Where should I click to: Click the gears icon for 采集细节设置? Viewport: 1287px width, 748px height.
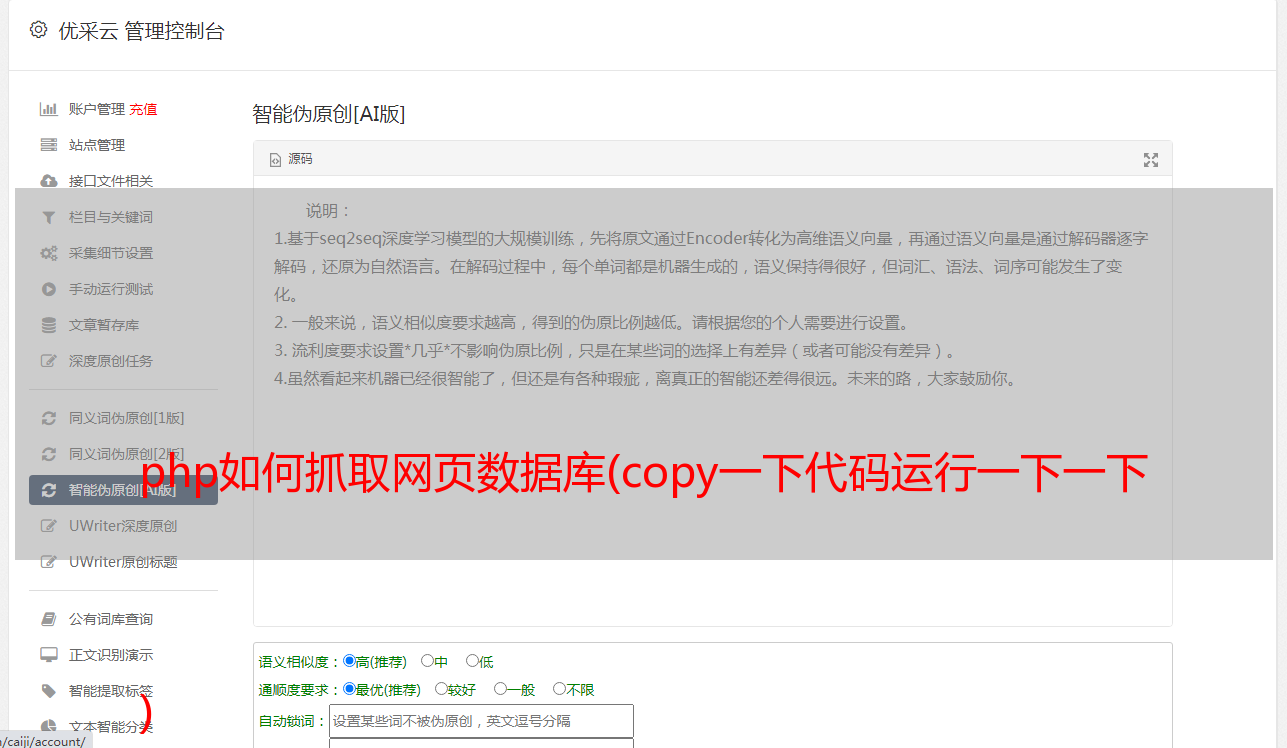point(48,253)
